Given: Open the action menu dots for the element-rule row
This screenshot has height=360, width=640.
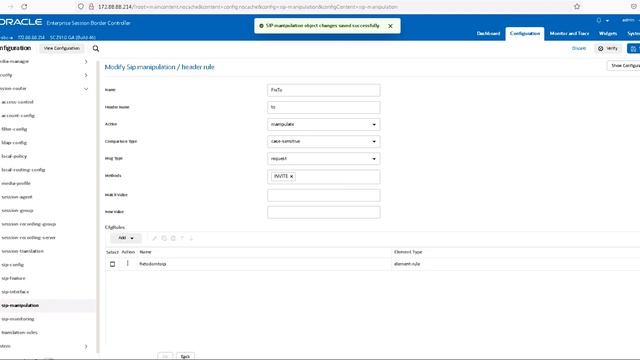Looking at the screenshot, I should pos(128,264).
